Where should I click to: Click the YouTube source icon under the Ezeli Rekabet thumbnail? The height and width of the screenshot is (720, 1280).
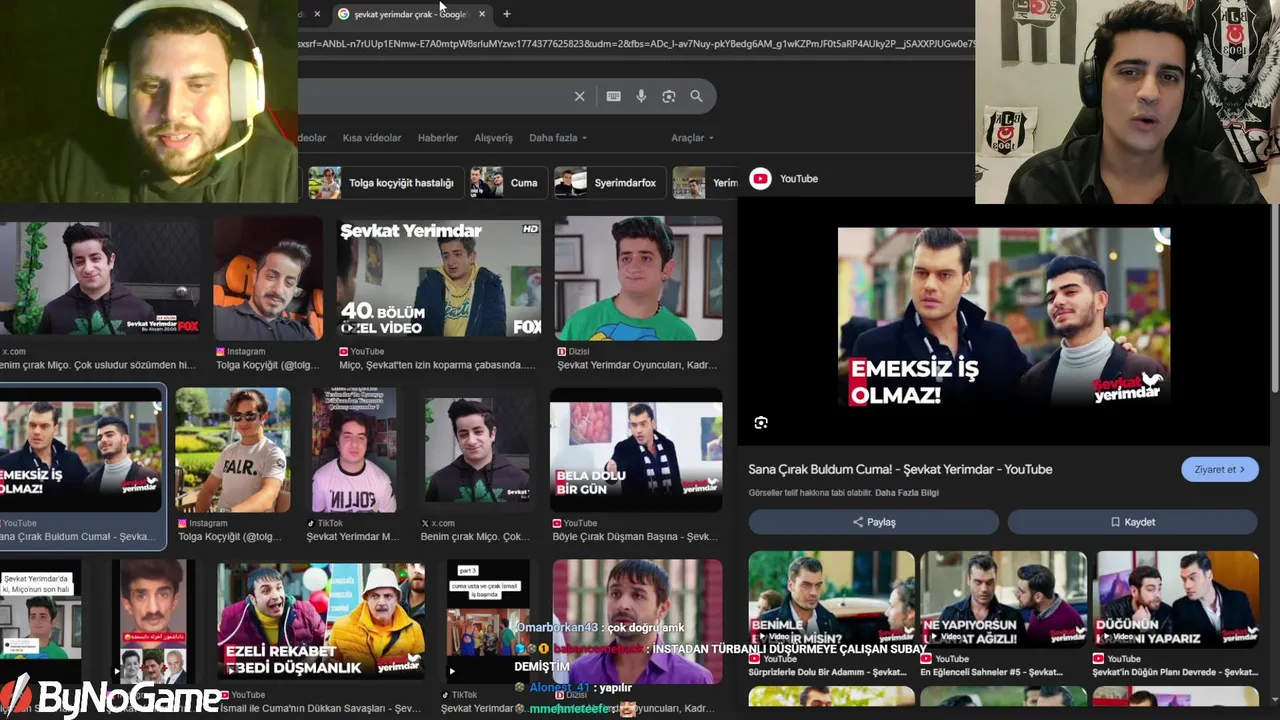pyautogui.click(x=223, y=695)
